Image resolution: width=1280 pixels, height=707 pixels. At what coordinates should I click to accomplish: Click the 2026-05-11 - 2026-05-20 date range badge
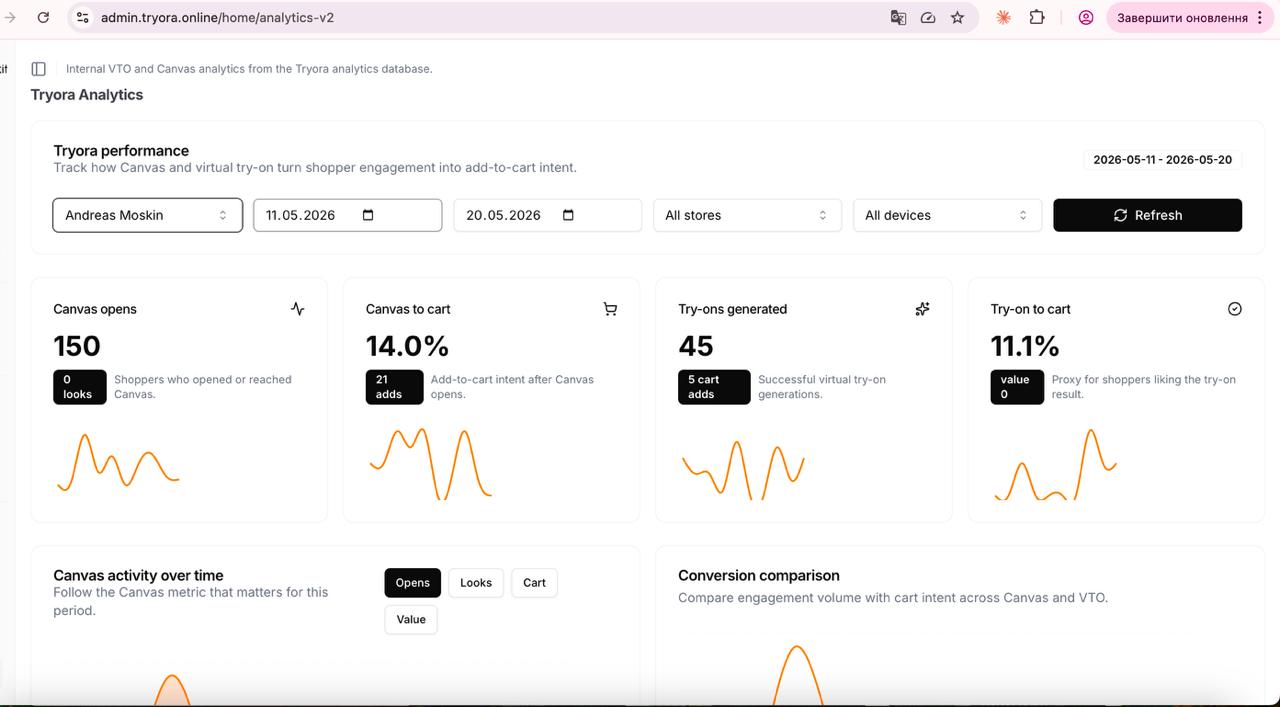click(x=1162, y=159)
